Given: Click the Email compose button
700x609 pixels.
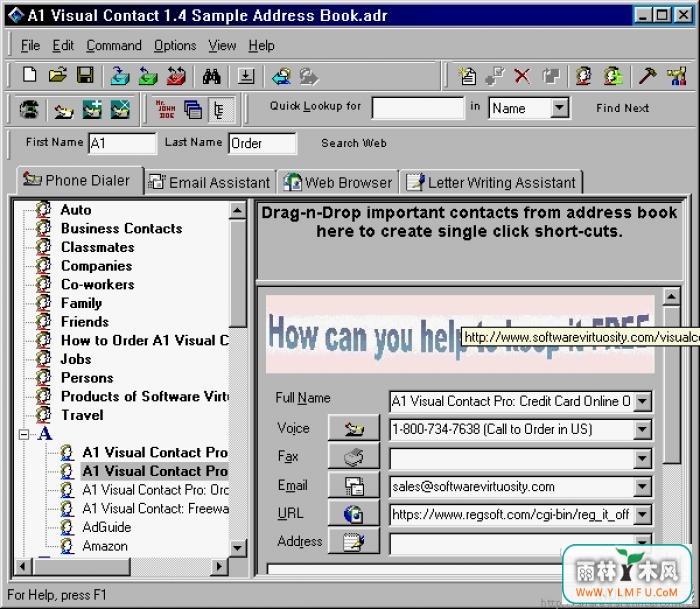Looking at the screenshot, I should [x=354, y=485].
